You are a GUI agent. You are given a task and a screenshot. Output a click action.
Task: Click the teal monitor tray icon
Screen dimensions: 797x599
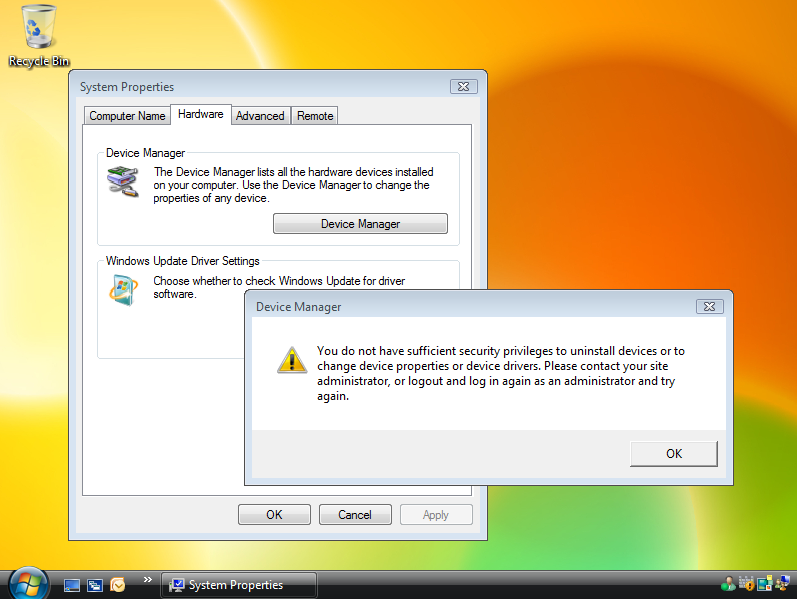(764, 584)
